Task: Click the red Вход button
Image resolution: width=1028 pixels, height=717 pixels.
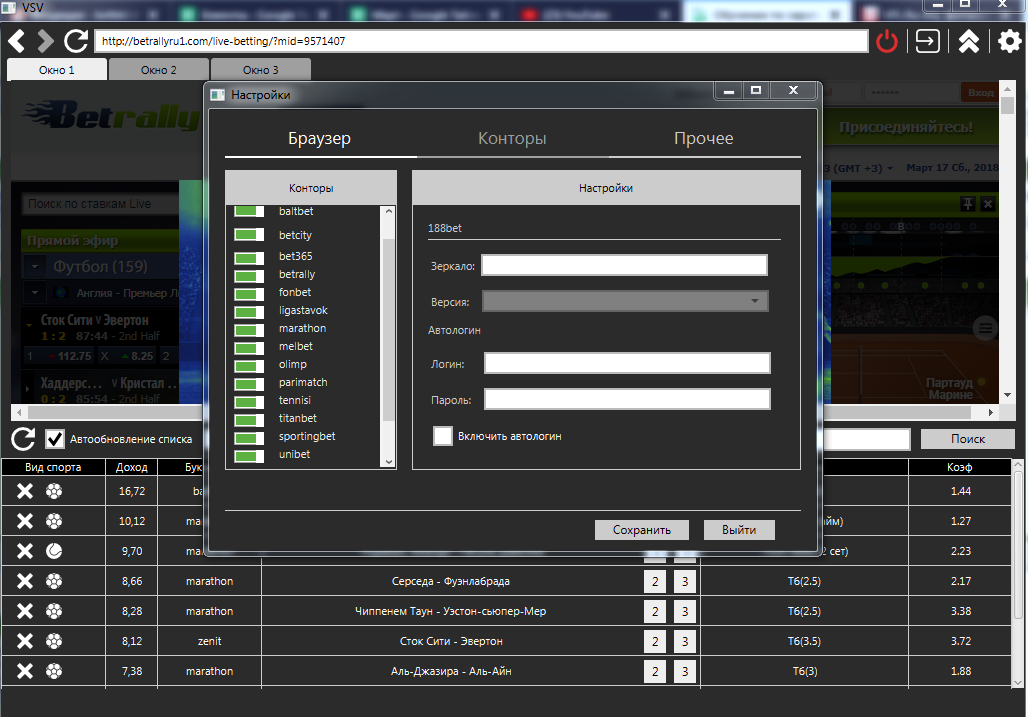Action: tap(980, 92)
